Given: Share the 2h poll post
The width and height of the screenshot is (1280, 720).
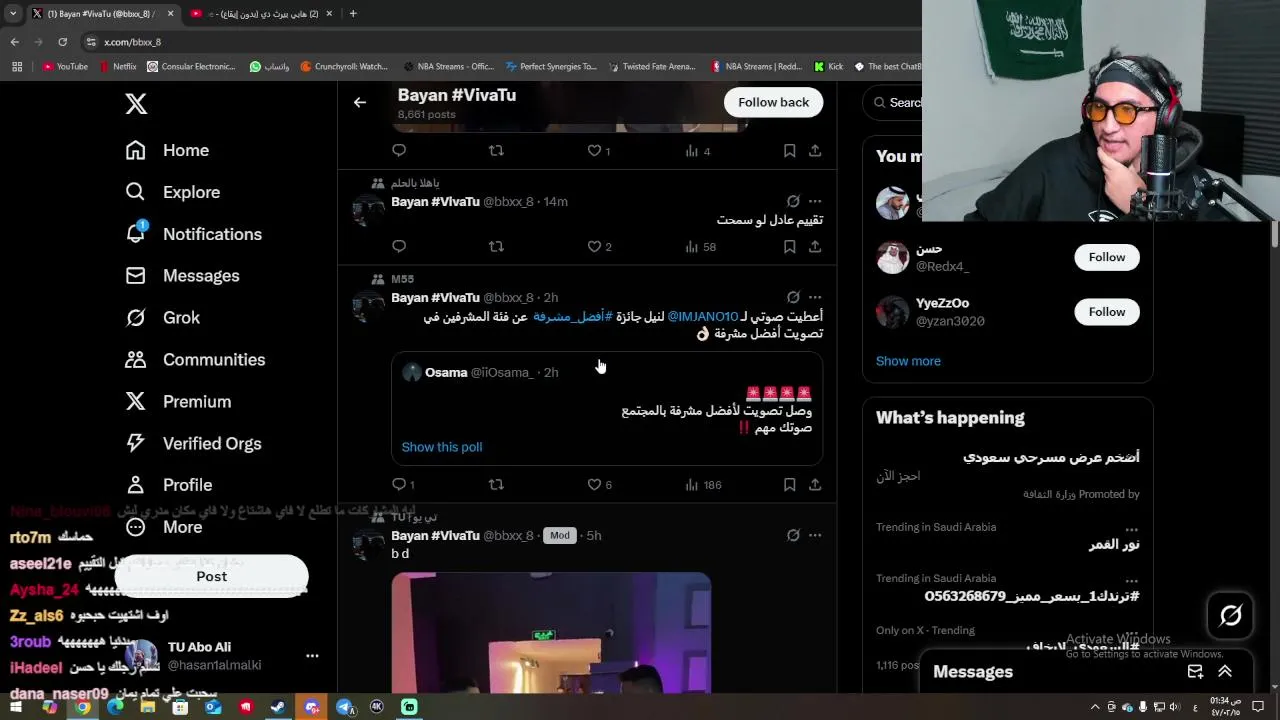Looking at the screenshot, I should tap(815, 485).
